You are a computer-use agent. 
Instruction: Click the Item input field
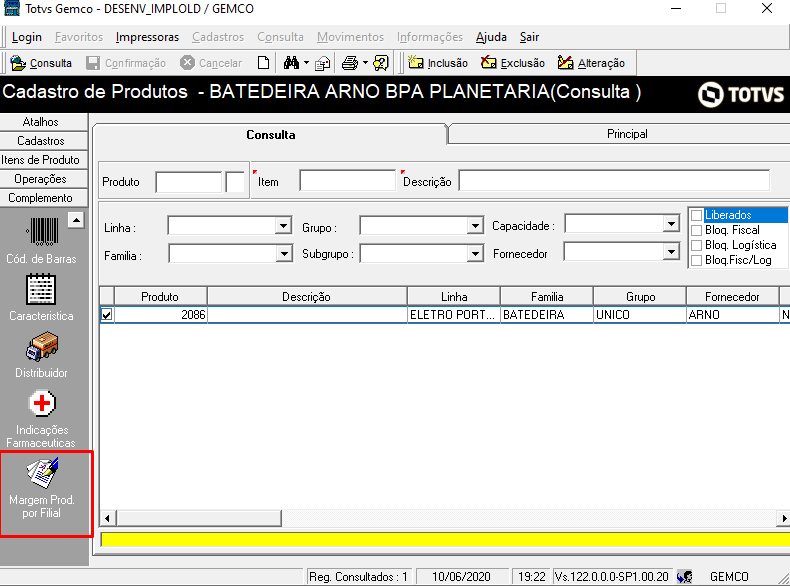[347, 180]
